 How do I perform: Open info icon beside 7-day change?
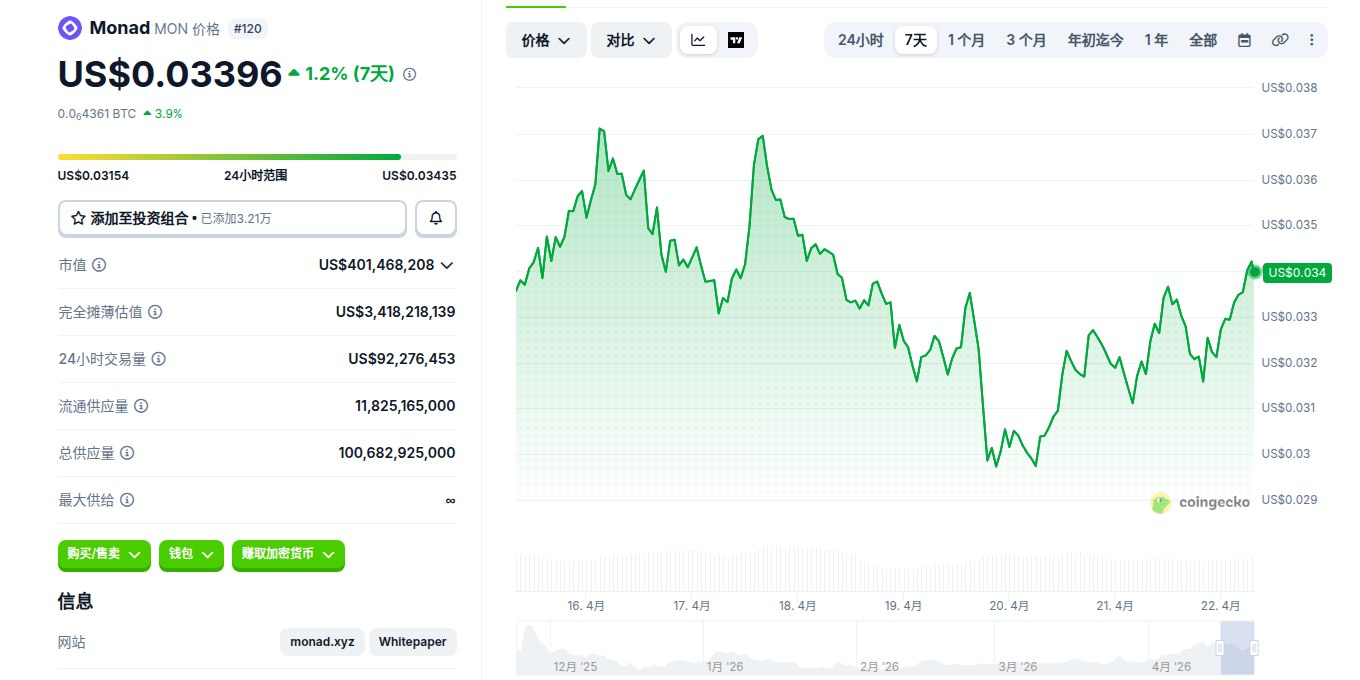pos(409,74)
